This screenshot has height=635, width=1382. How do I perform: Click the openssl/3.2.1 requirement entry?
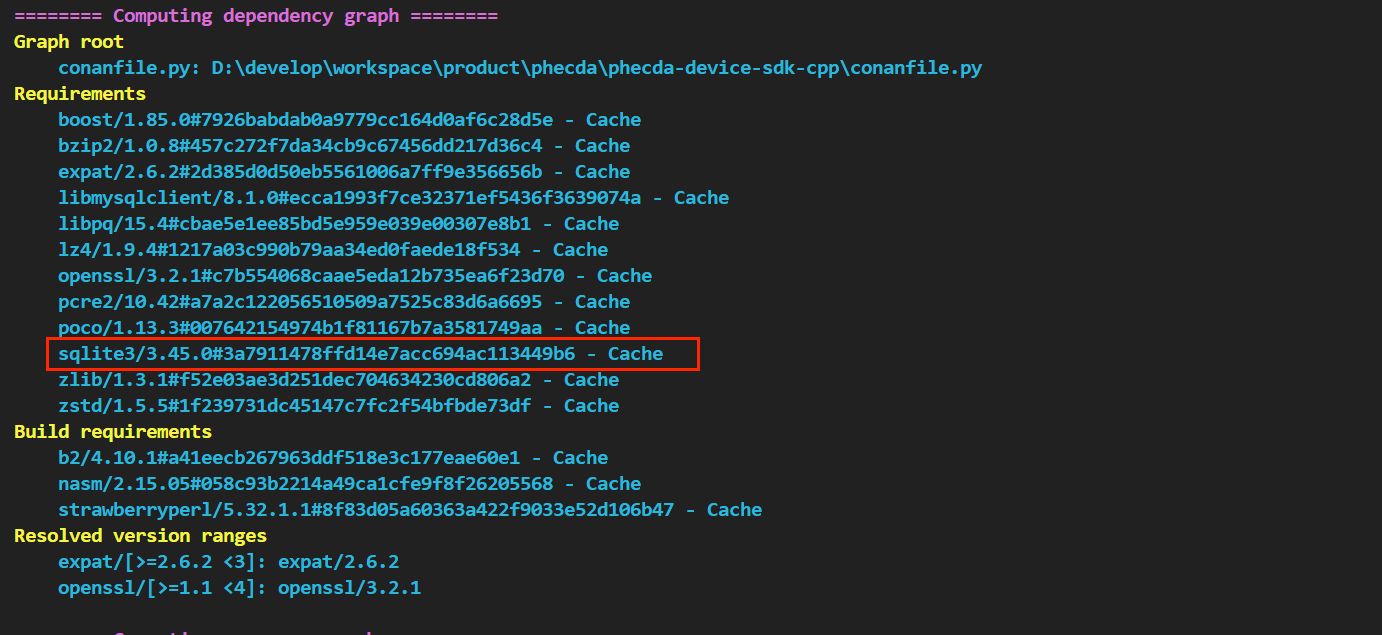(355, 276)
